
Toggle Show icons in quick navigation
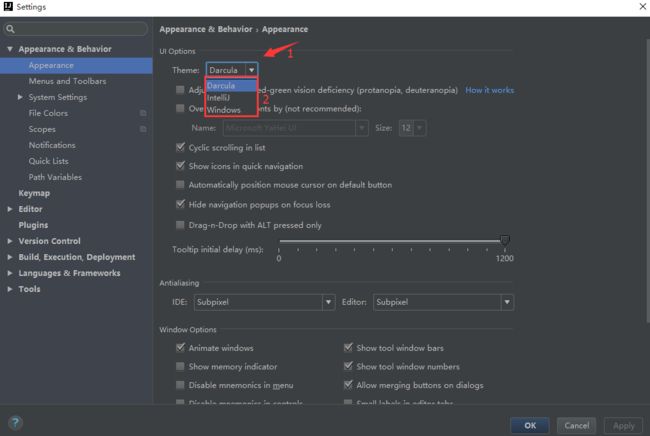coord(180,166)
